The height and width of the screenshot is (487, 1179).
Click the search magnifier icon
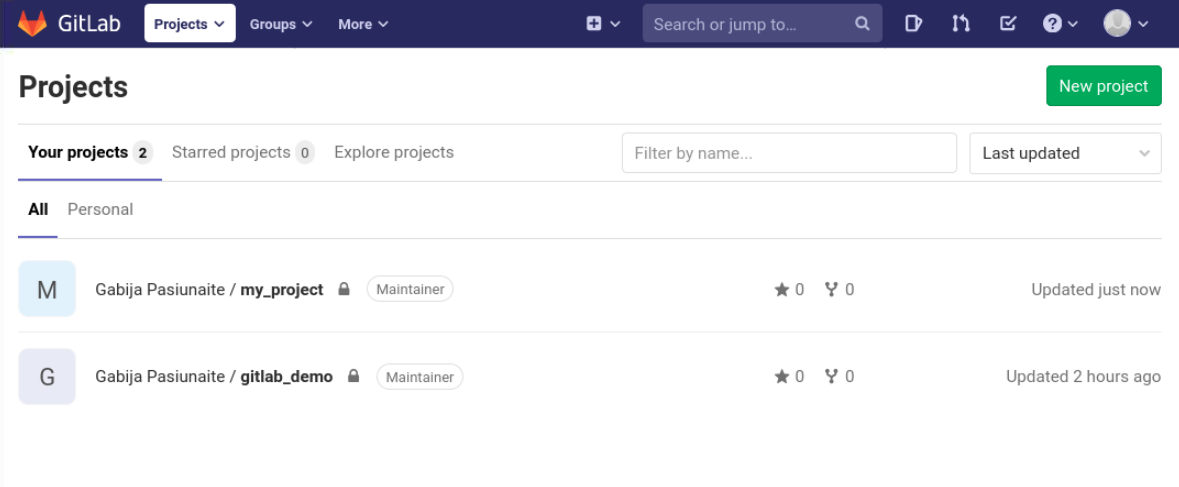[x=862, y=24]
